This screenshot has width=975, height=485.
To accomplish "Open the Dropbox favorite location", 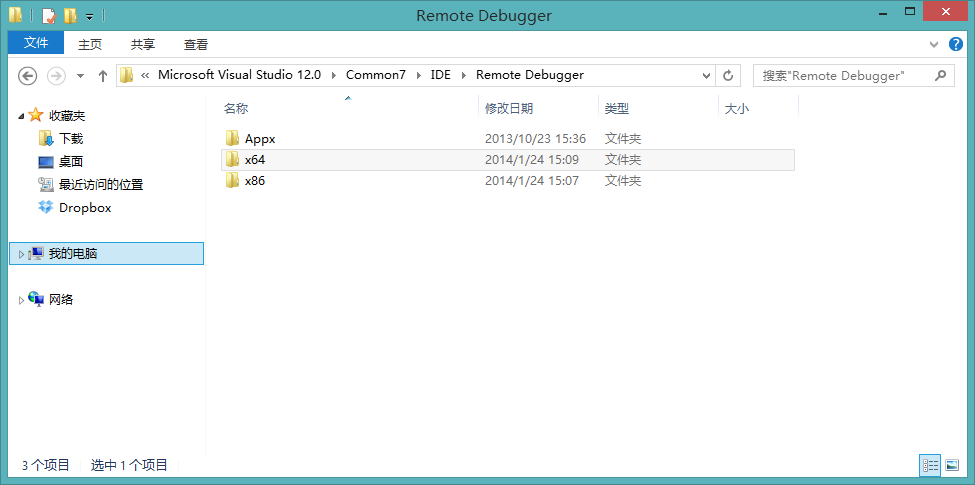I will coord(85,208).
